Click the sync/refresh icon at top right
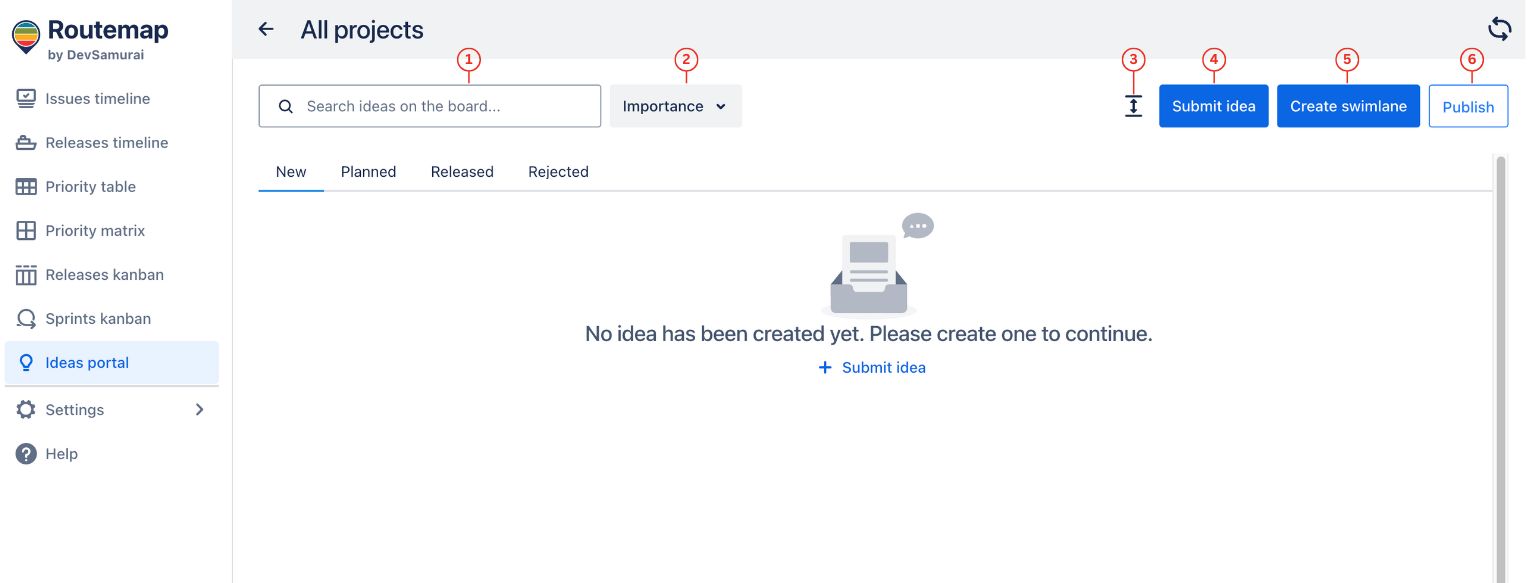This screenshot has height=583, width=1536. (x=1499, y=29)
